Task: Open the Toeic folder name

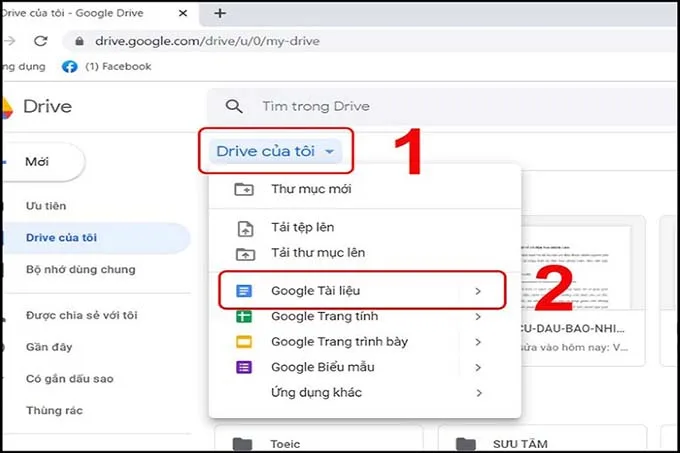Action: (285, 444)
